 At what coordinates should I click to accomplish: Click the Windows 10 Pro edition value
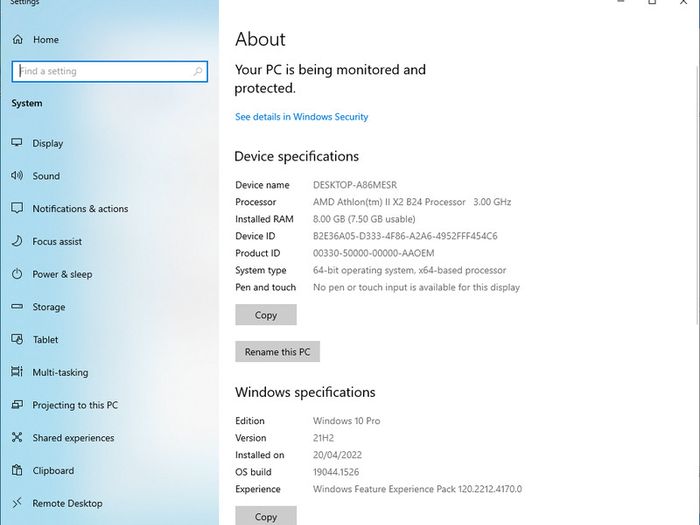(347, 421)
